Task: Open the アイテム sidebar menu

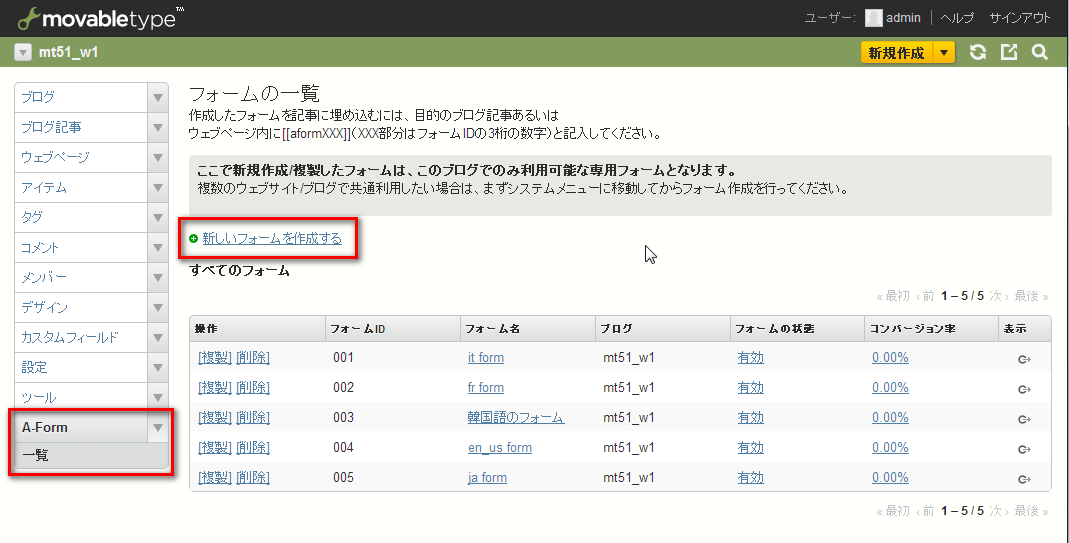Action: pyautogui.click(x=81, y=188)
